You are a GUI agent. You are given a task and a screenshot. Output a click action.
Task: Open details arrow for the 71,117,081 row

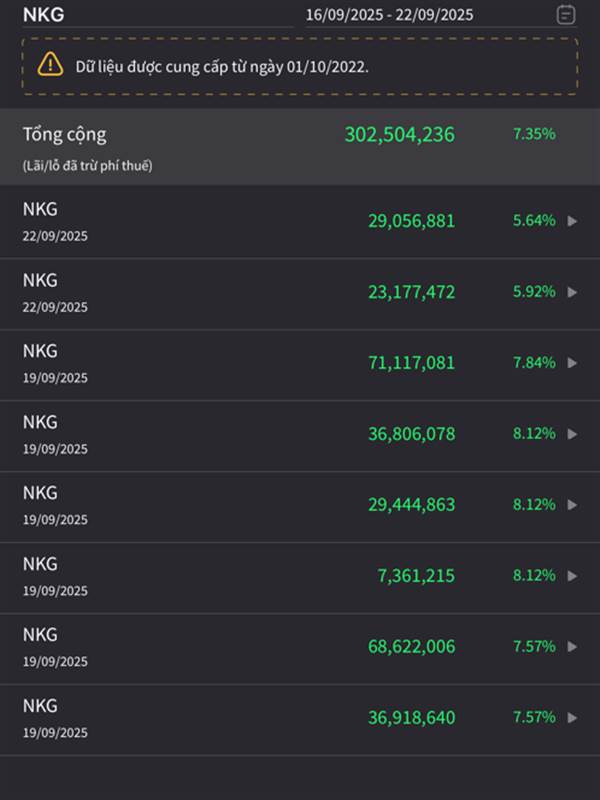[x=572, y=363]
